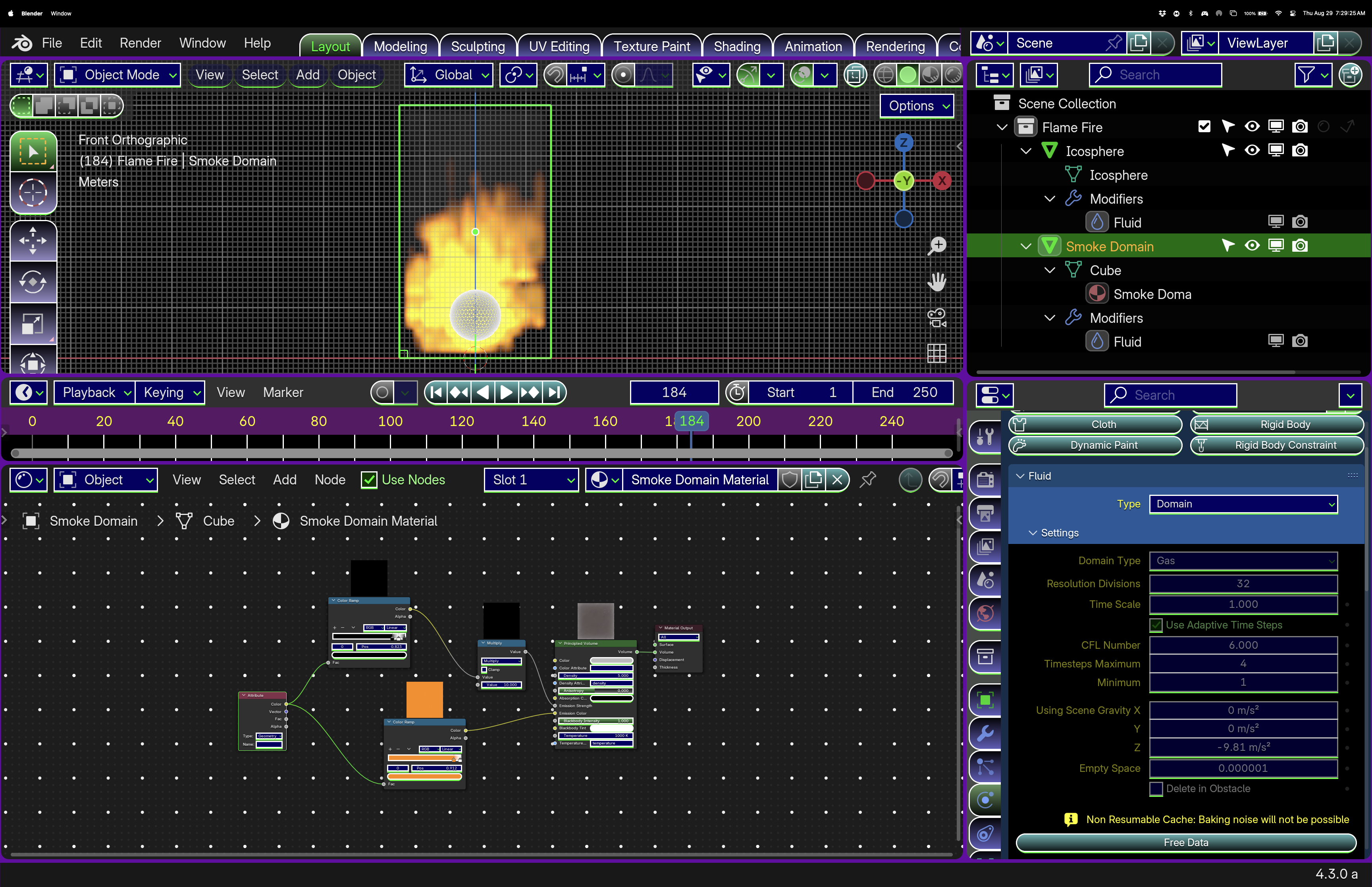
Task: Select the Cursor tool in the viewport toolbar
Action: tap(33, 193)
